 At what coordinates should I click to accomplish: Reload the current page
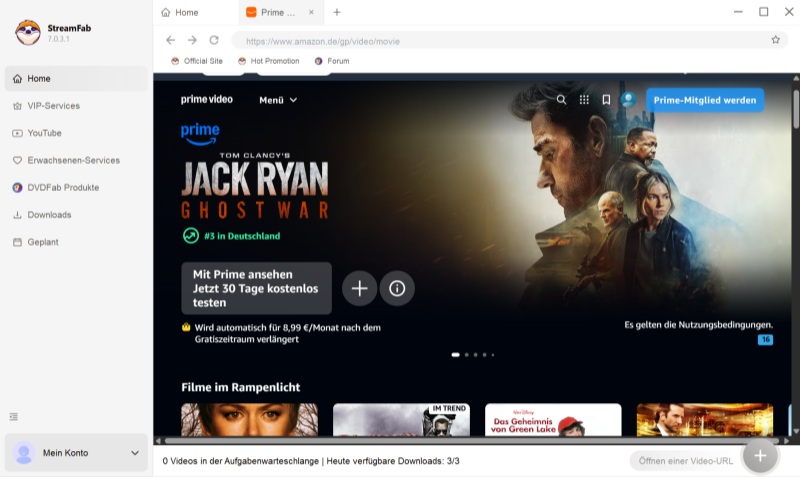coord(214,40)
